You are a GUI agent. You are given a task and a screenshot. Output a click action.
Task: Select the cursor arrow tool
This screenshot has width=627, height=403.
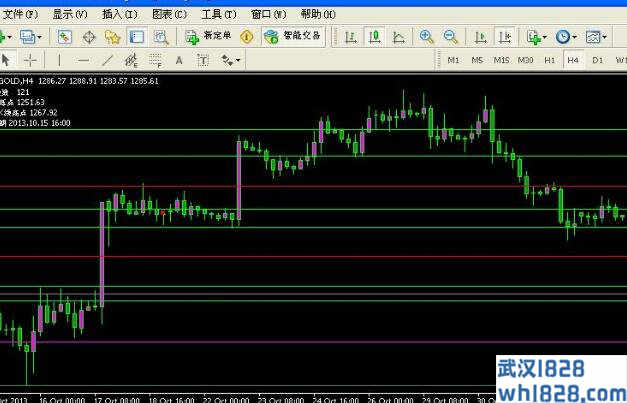coord(8,61)
